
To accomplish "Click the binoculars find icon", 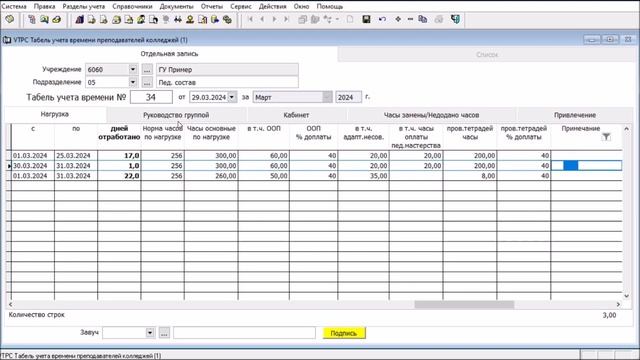I will [178, 20].
